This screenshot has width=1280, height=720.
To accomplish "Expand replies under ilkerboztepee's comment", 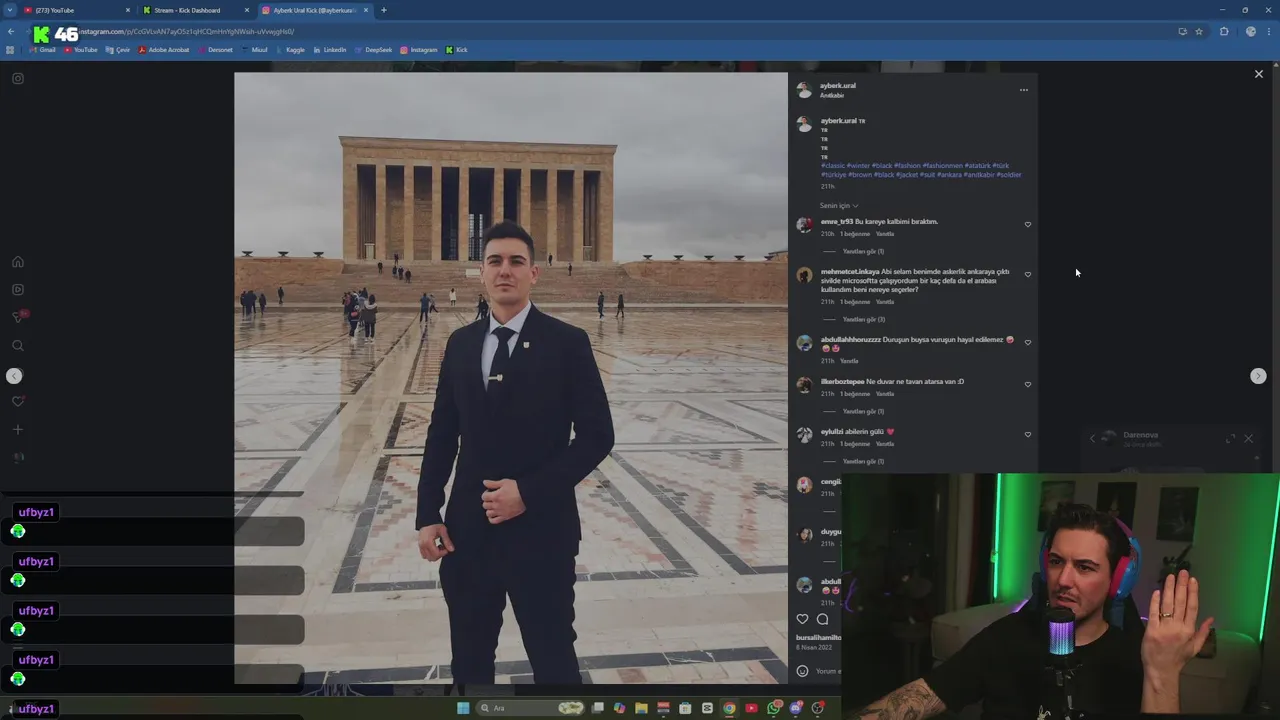I will click(x=863, y=411).
